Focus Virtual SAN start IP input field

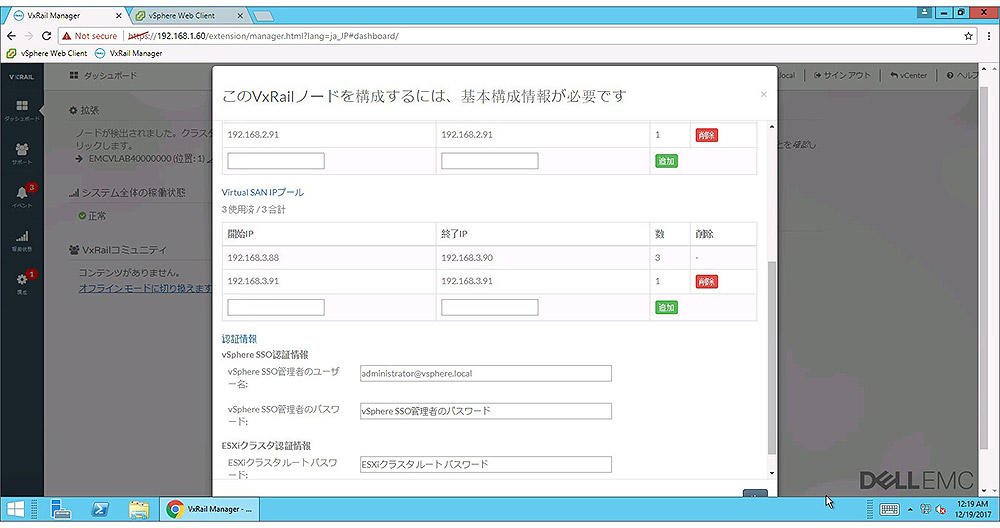point(276,307)
